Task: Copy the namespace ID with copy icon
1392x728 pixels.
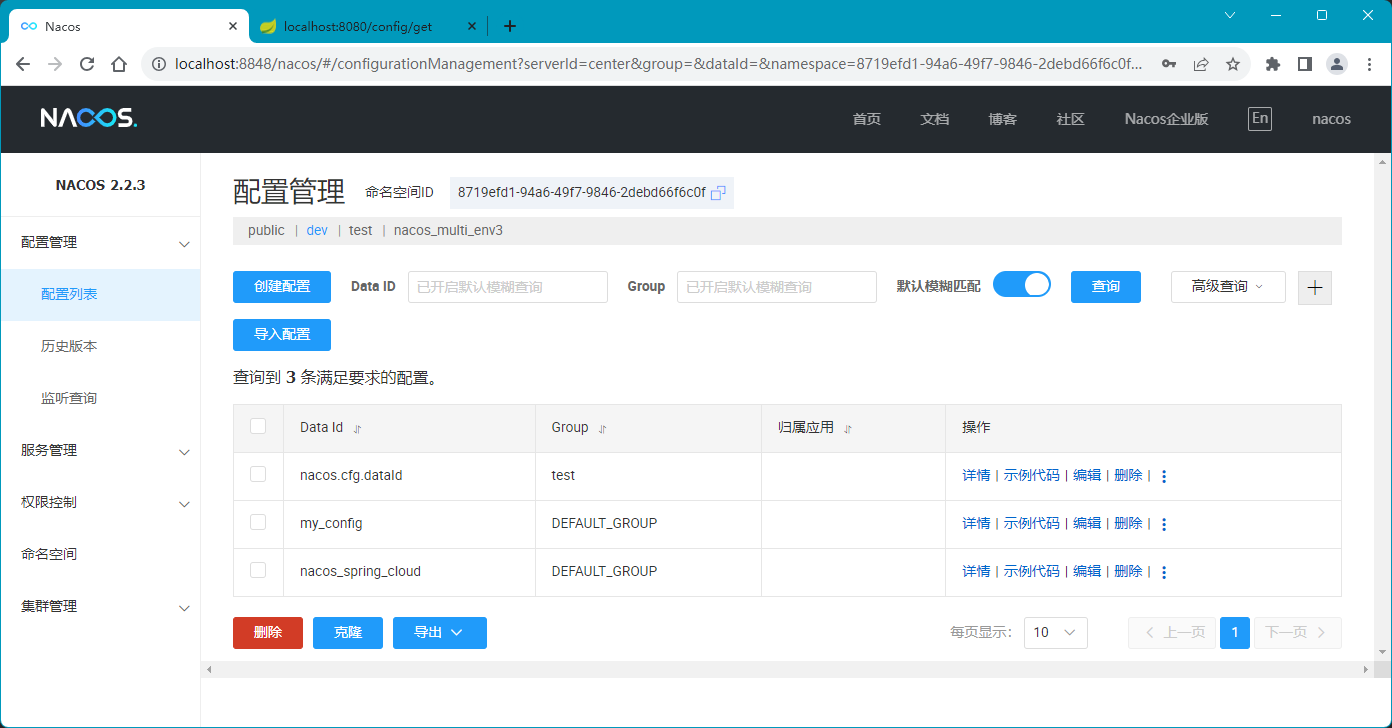Action: click(x=717, y=193)
